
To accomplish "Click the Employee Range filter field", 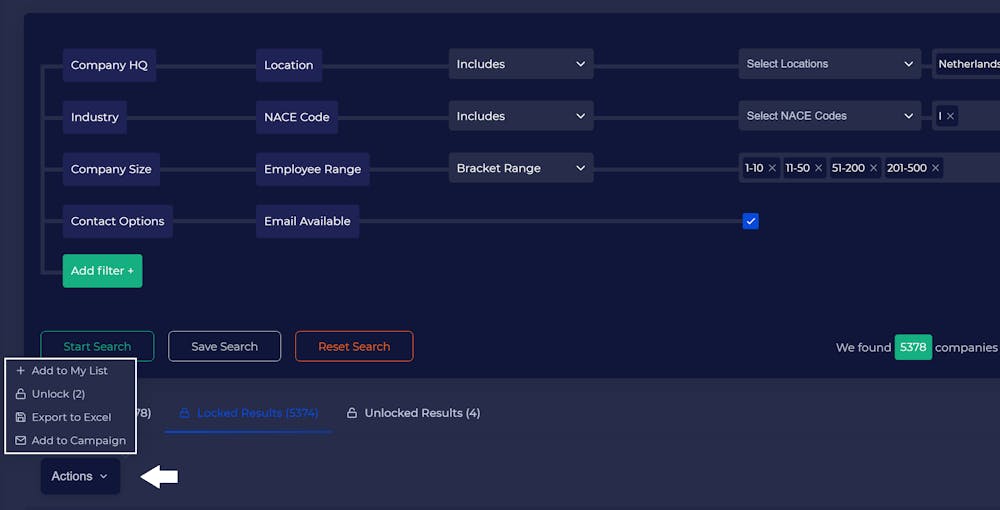I will 312,169.
